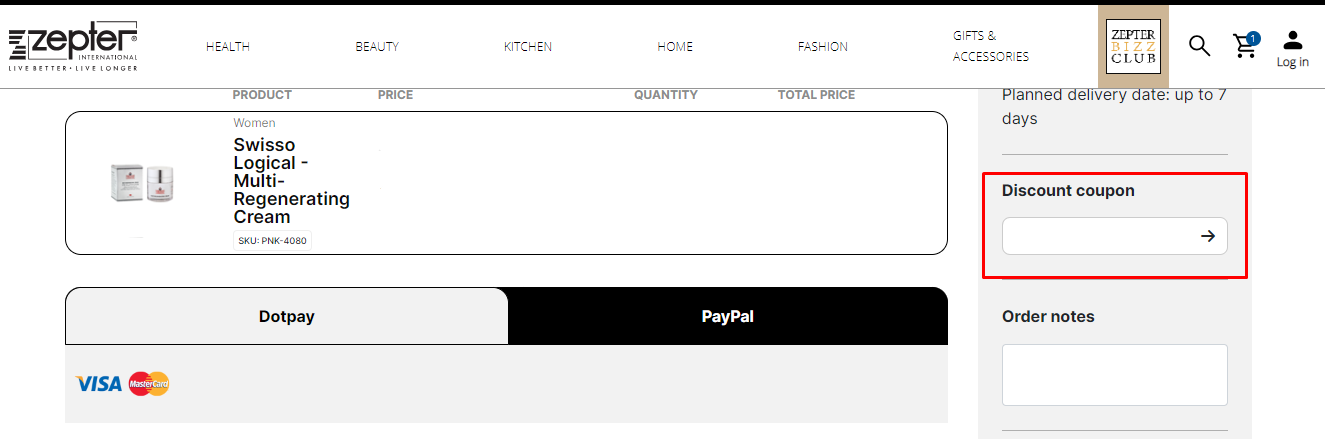Focus the Discount coupon input field
This screenshot has height=439, width=1325.
(x=1100, y=236)
